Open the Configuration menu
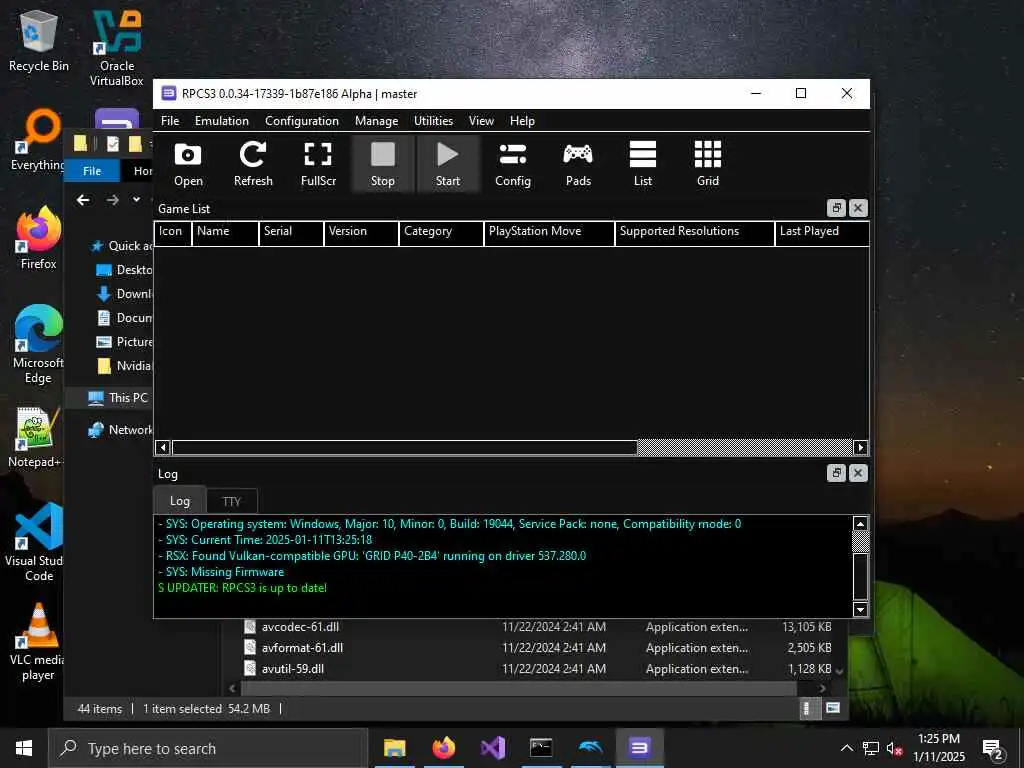Screen dimensions: 1024x768 302,121
